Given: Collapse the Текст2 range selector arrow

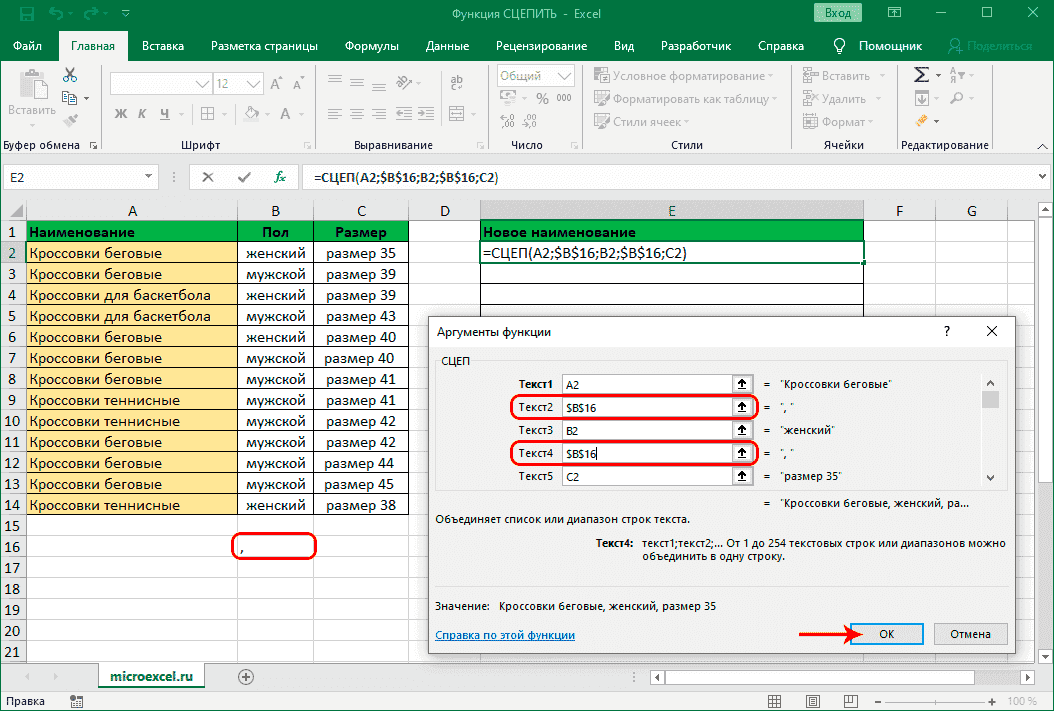Looking at the screenshot, I should [741, 407].
